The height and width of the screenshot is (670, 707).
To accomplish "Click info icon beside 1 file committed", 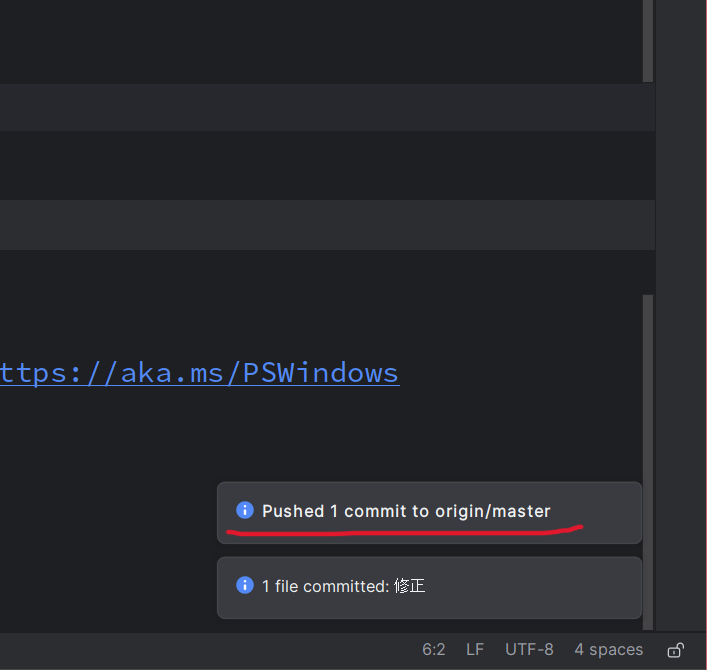I will pyautogui.click(x=245, y=585).
